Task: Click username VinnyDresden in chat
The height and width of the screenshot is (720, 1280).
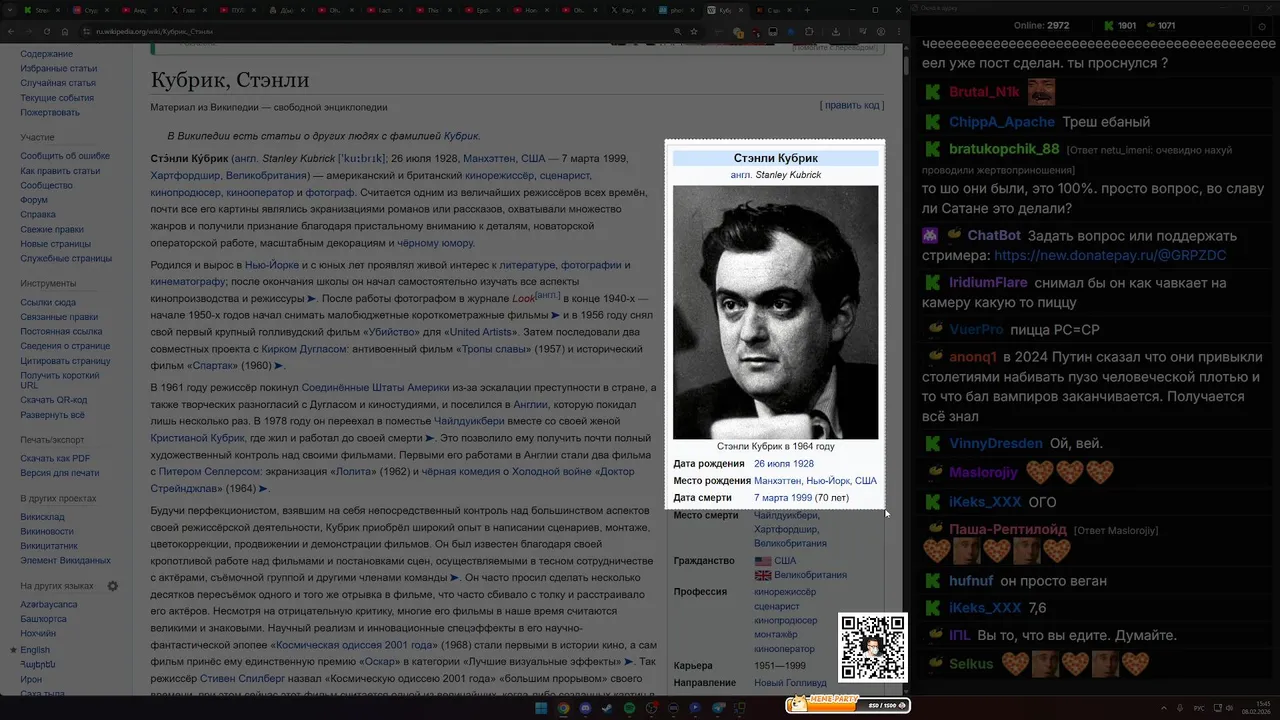Action: 995,443
